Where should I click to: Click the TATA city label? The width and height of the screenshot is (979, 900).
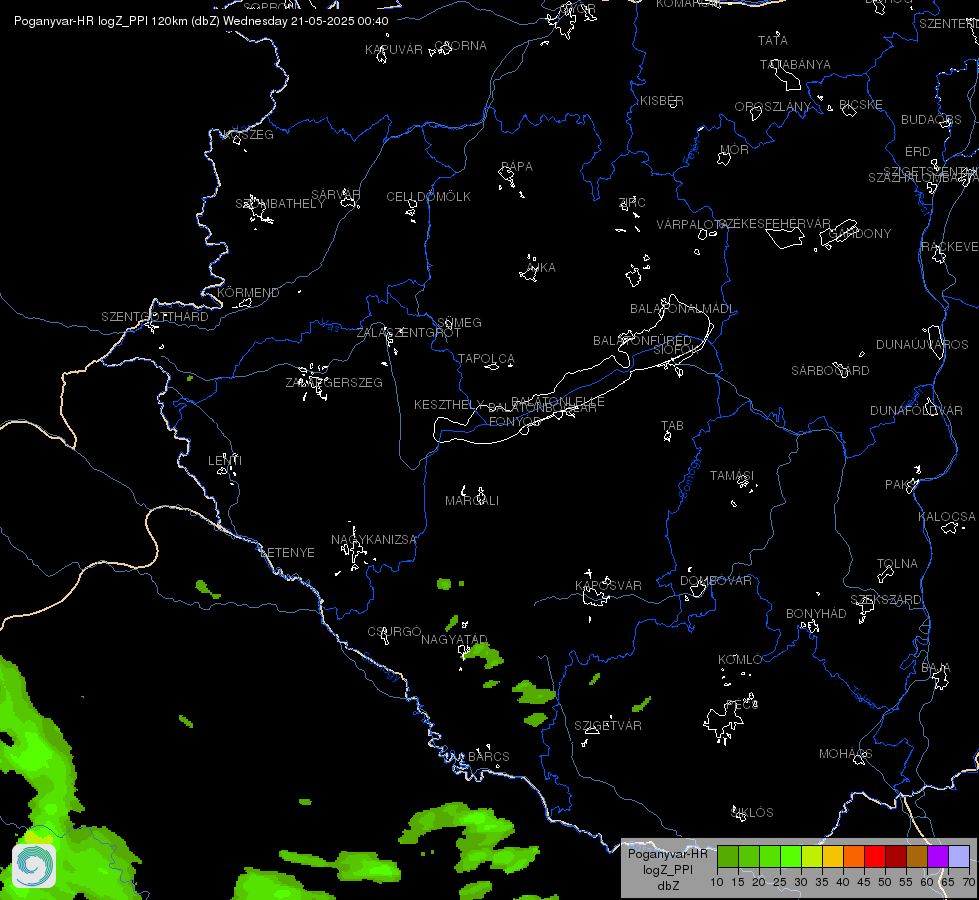click(x=772, y=41)
